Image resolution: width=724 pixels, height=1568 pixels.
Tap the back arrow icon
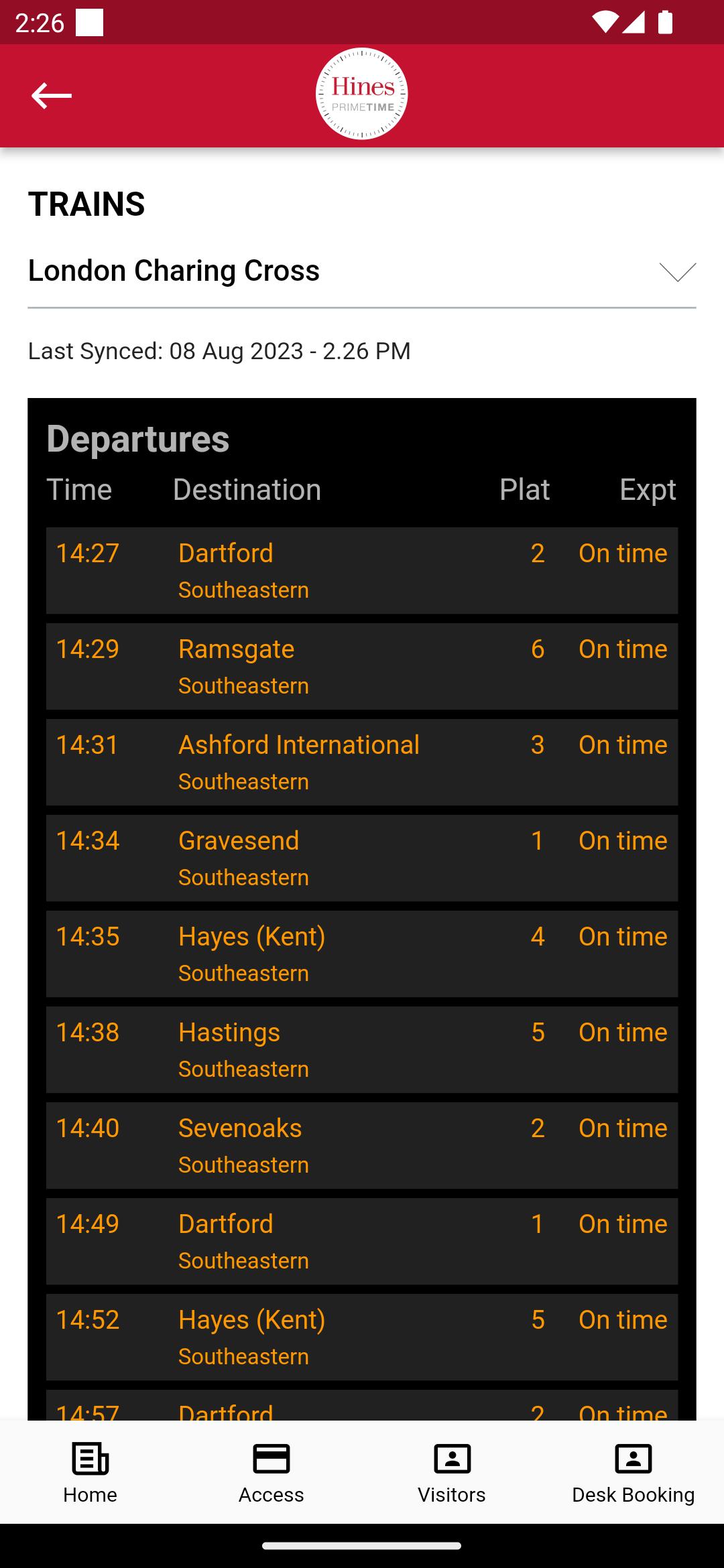click(52, 96)
